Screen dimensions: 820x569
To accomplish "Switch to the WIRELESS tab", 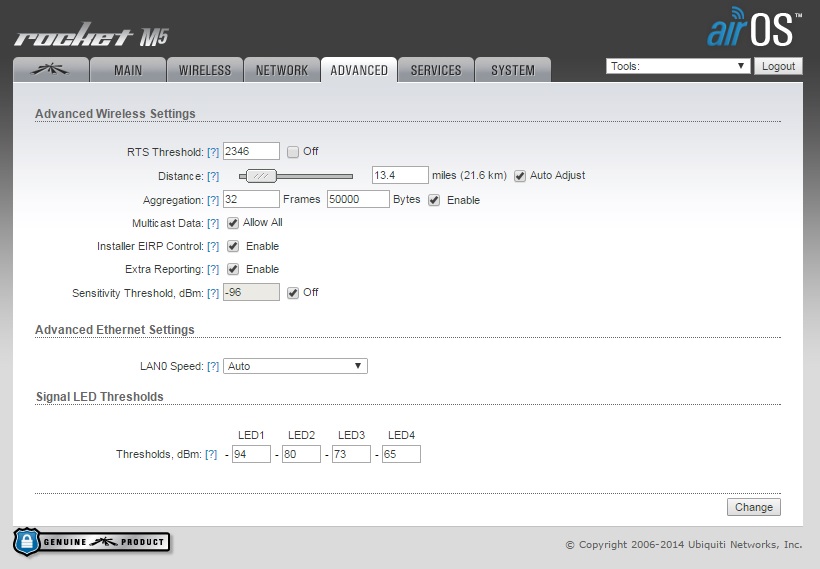I will coord(204,70).
